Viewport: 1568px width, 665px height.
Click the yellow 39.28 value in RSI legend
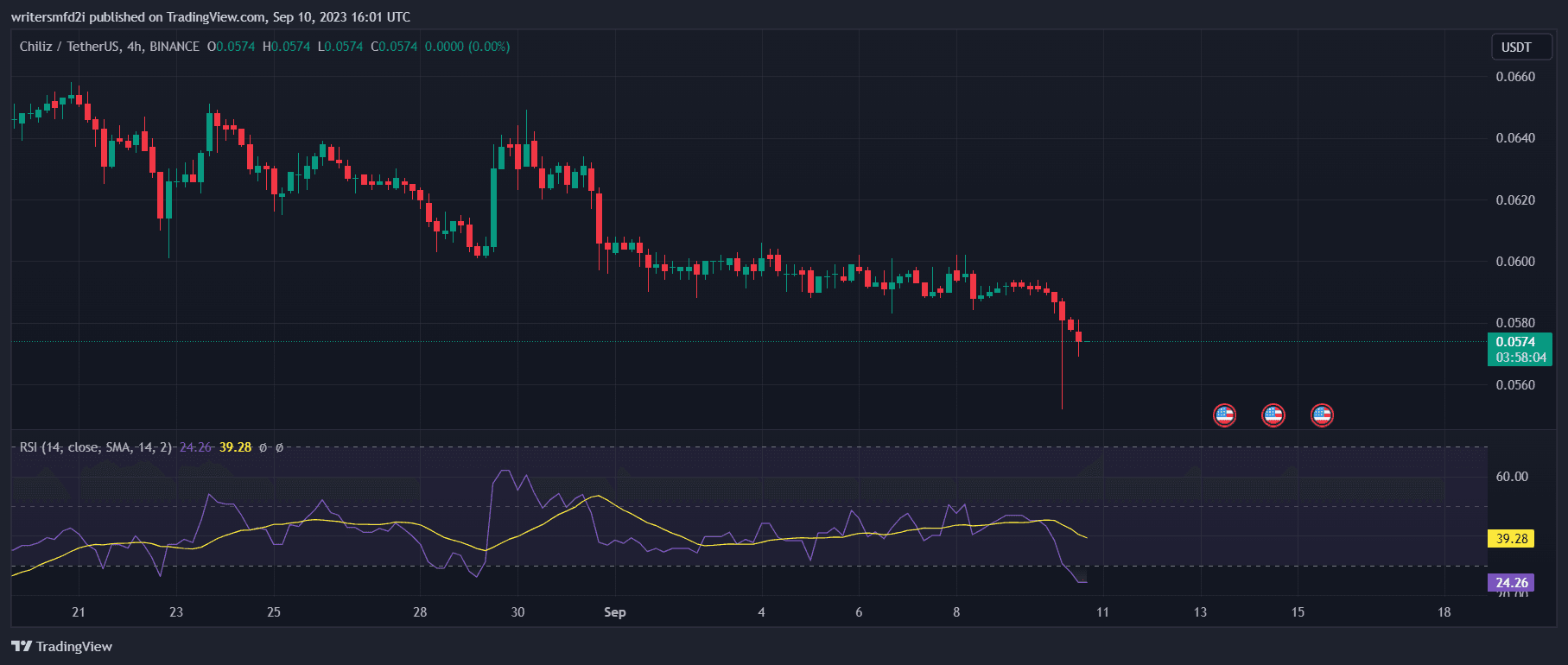(235, 447)
